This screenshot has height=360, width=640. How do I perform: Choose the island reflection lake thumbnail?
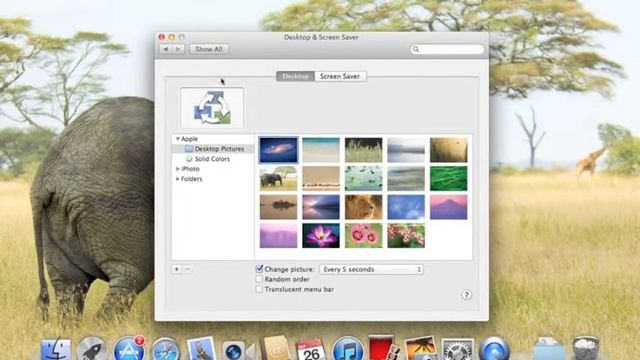click(278, 207)
